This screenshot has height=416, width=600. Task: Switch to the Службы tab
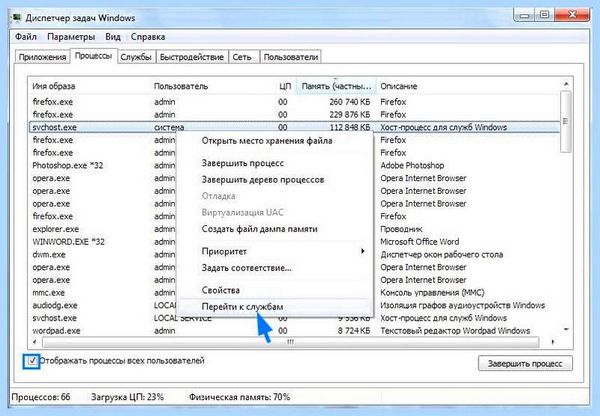[x=136, y=57]
